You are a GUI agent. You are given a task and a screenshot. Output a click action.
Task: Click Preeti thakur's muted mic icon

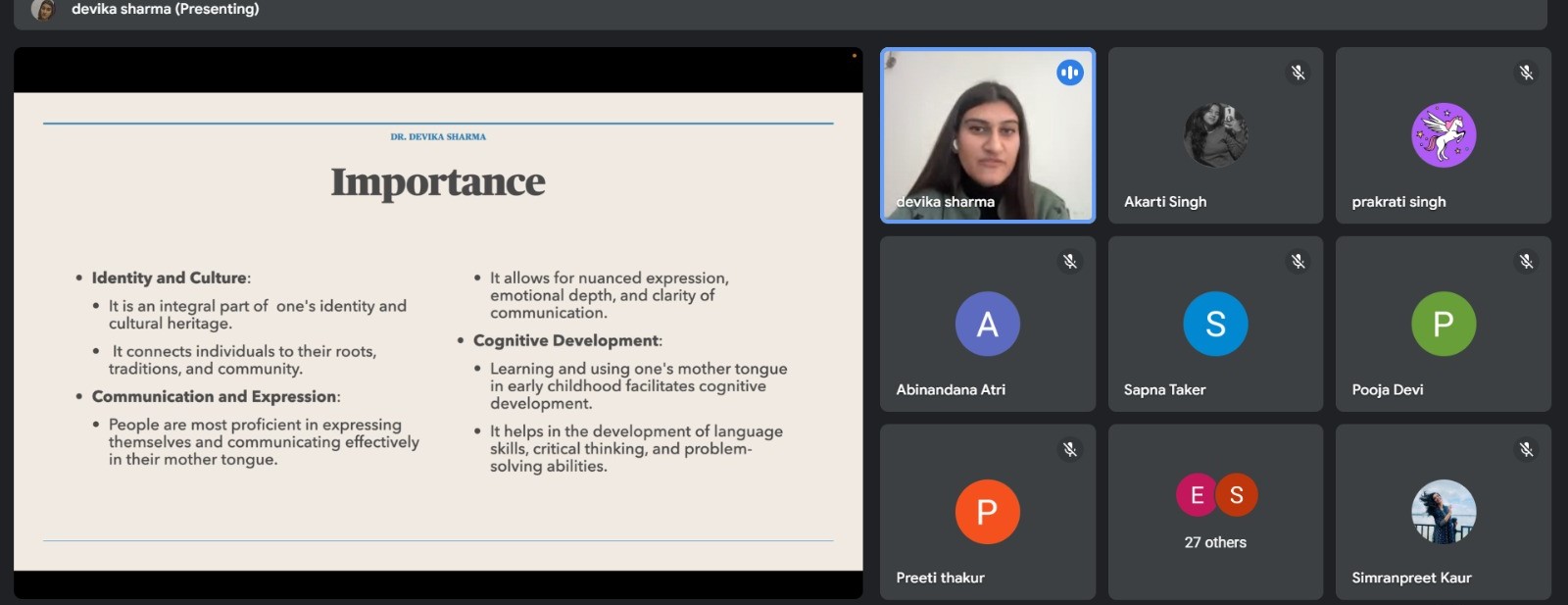1069,449
